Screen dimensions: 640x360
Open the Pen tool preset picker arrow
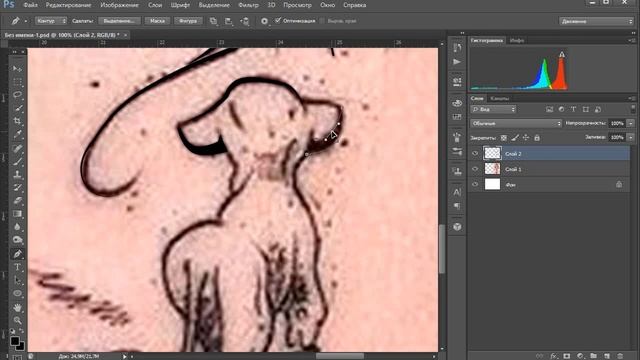click(26, 21)
